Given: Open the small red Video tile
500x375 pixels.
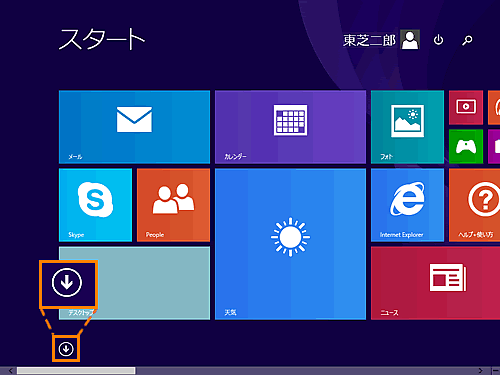Looking at the screenshot, I should 466,107.
